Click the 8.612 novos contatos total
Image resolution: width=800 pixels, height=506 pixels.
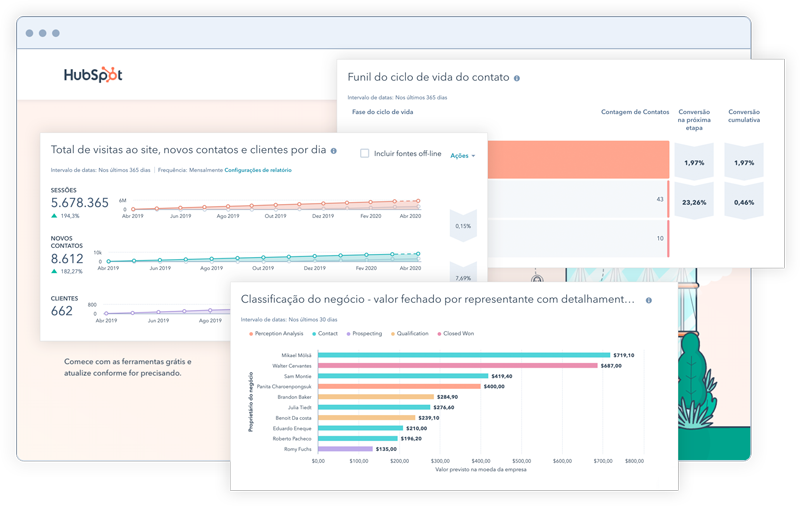67,259
